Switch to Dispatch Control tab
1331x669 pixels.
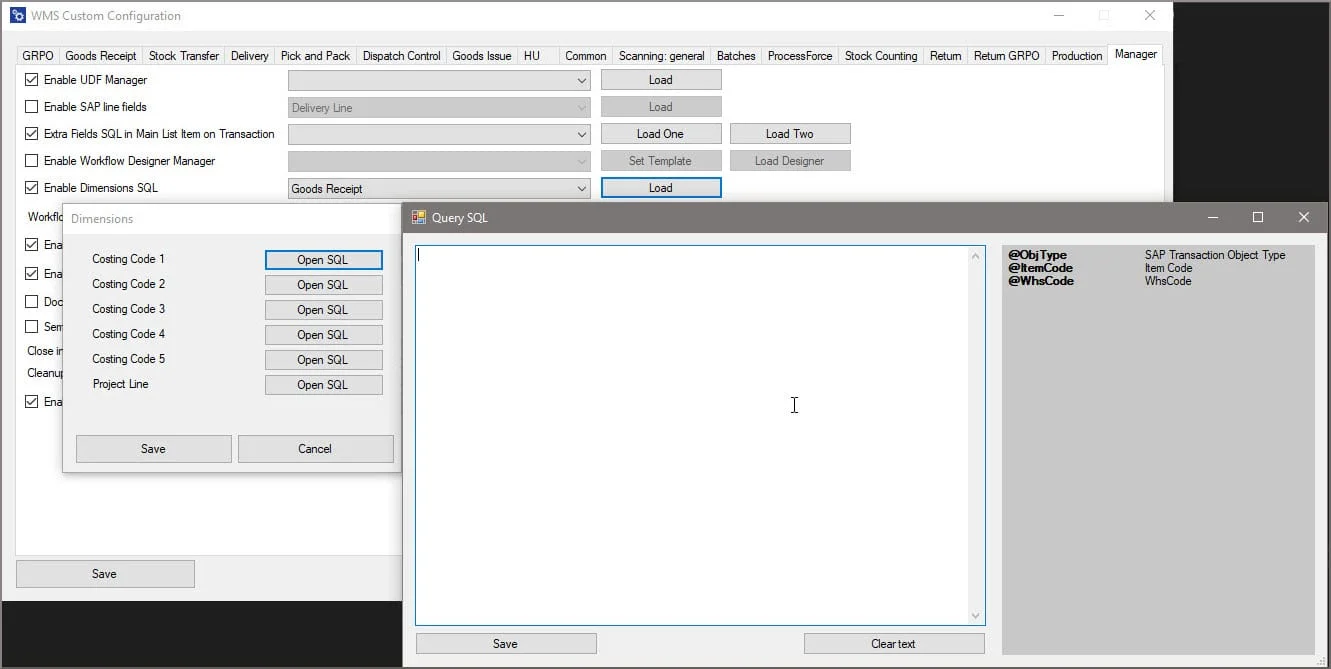(x=402, y=56)
